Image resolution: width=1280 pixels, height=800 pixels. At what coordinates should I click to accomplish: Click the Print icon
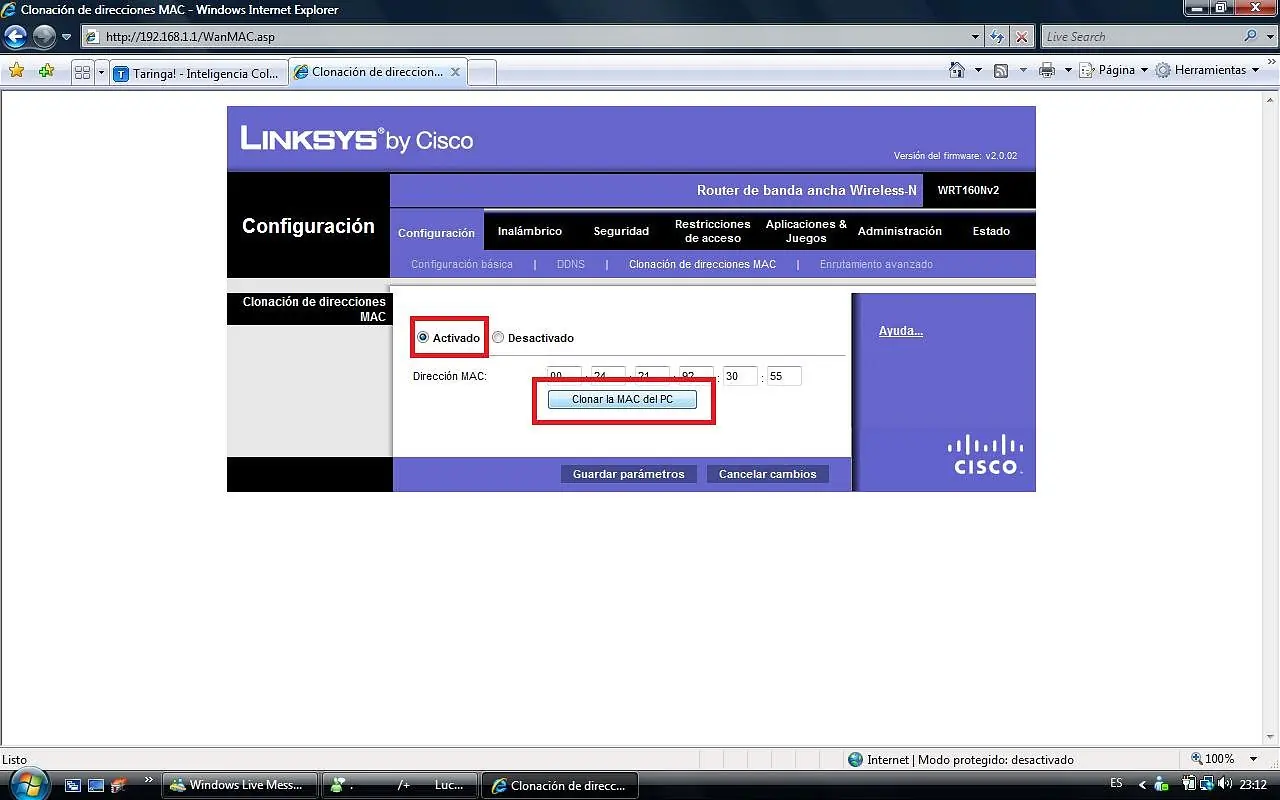(x=1047, y=70)
